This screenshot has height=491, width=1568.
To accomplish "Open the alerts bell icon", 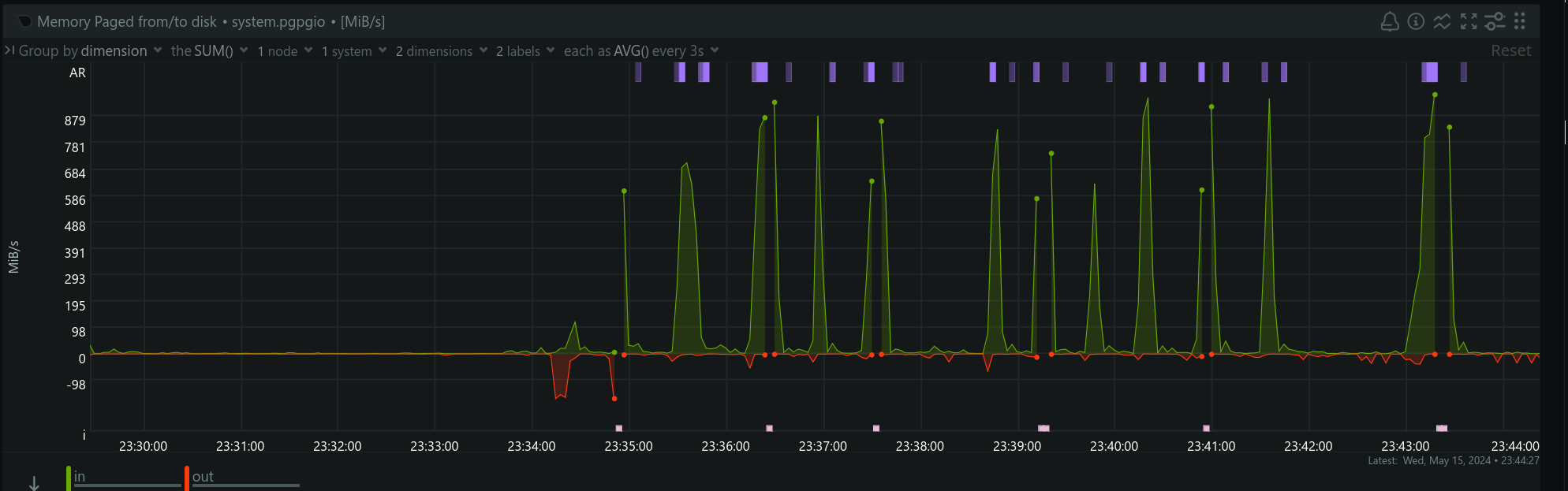I will point(1390,22).
